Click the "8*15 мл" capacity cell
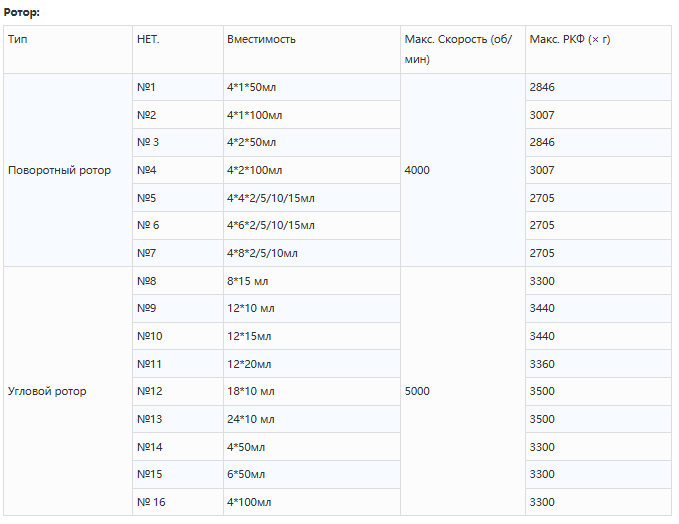 tap(247, 281)
